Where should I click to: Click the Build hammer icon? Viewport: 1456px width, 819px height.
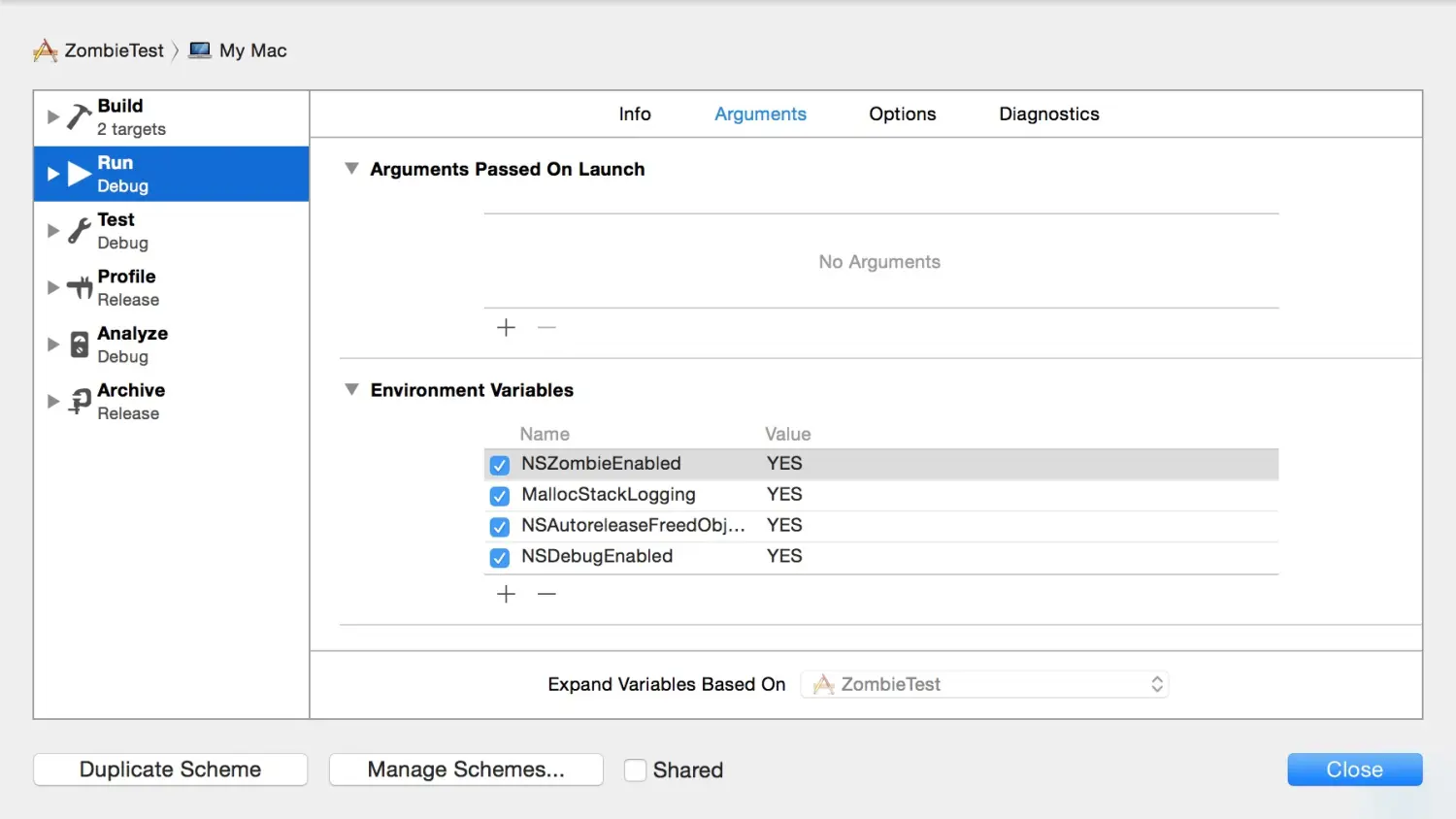(x=79, y=116)
